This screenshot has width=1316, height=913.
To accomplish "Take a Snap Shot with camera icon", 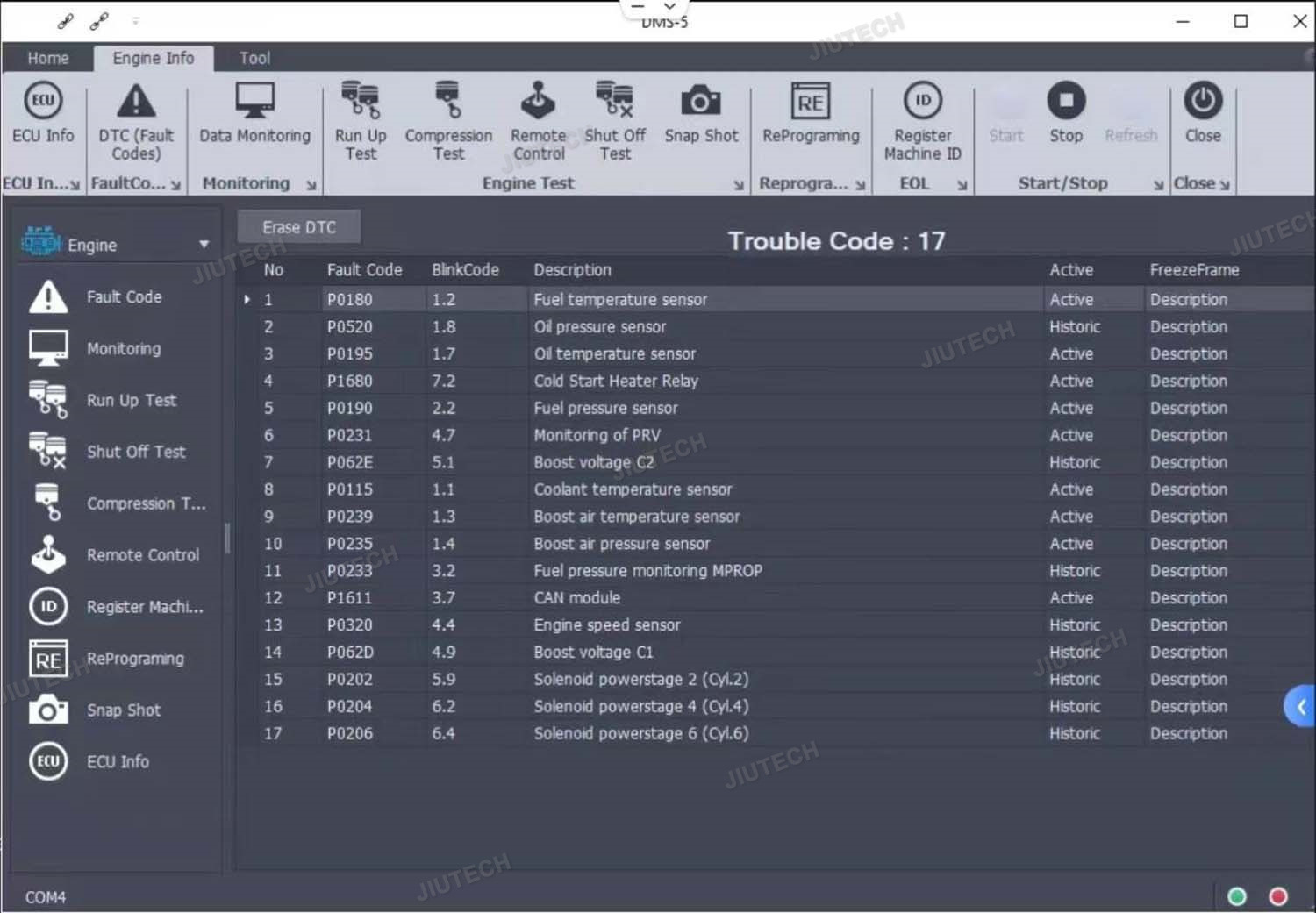I will pyautogui.click(x=700, y=102).
